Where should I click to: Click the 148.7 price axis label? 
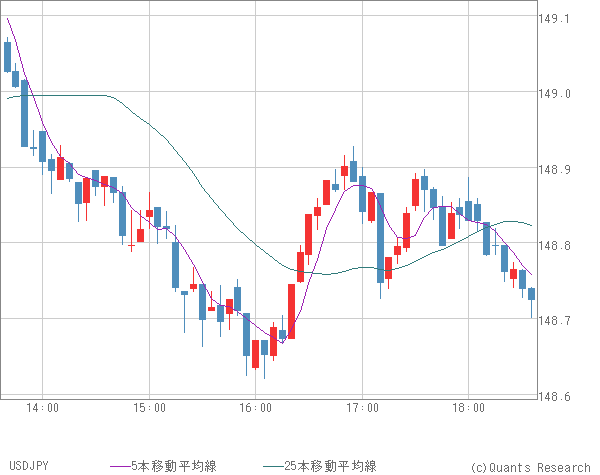pyautogui.click(x=554, y=320)
